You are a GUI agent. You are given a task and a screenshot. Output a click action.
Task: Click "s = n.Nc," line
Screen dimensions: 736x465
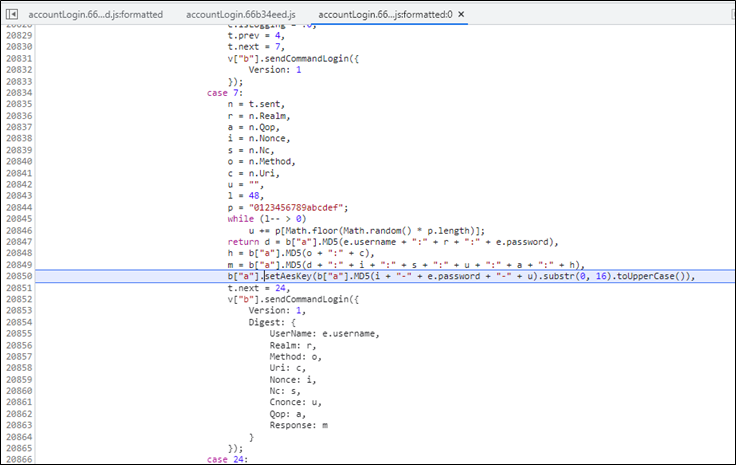click(251, 150)
